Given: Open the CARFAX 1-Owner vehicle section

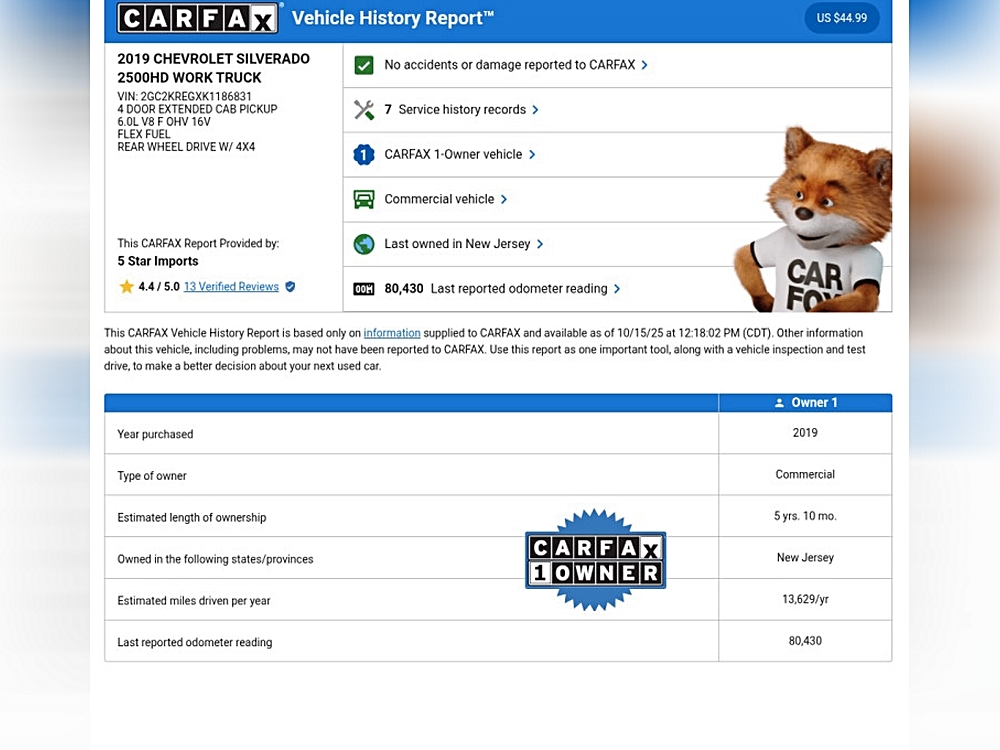Looking at the screenshot, I should 453,155.
